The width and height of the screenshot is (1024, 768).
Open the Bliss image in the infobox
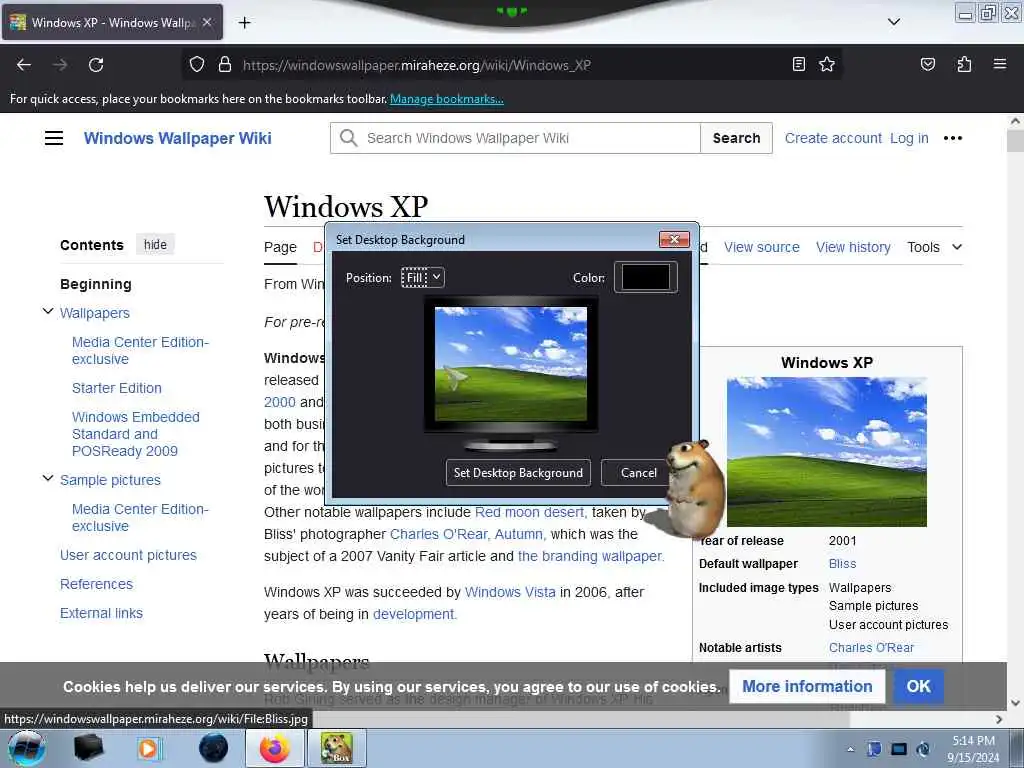[x=826, y=452]
